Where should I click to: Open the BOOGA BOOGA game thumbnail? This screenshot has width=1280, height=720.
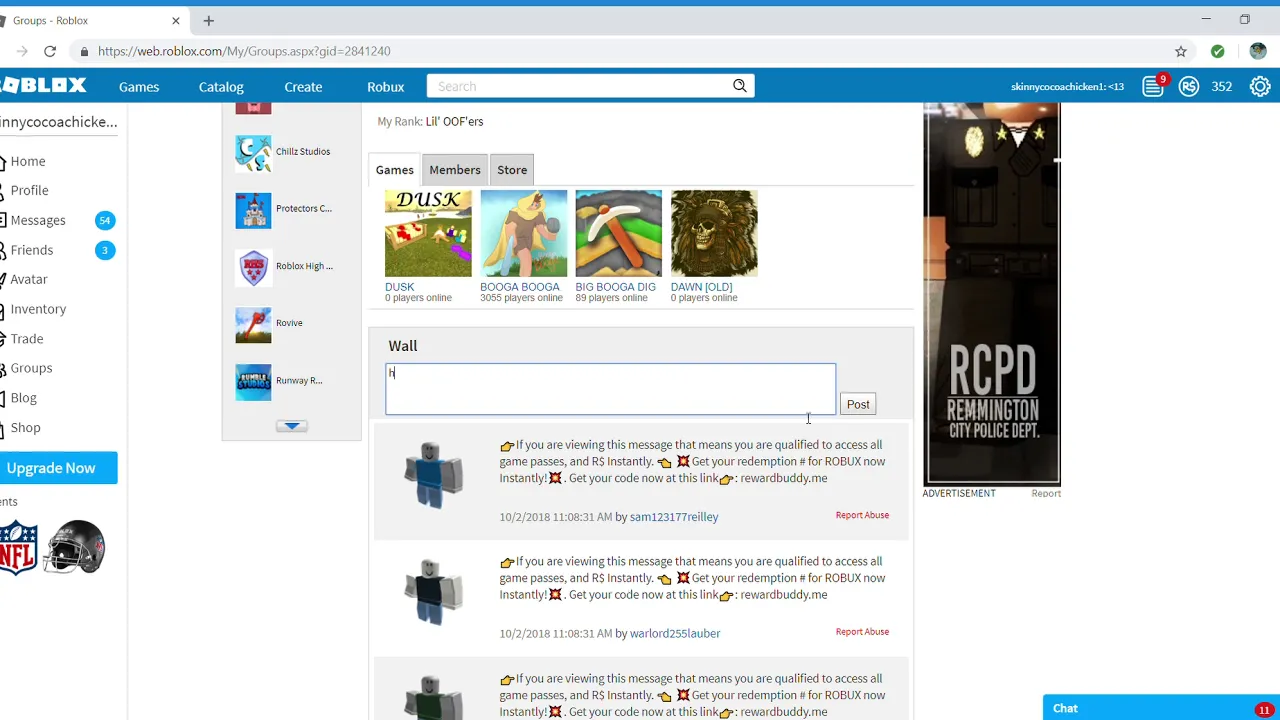coord(523,233)
